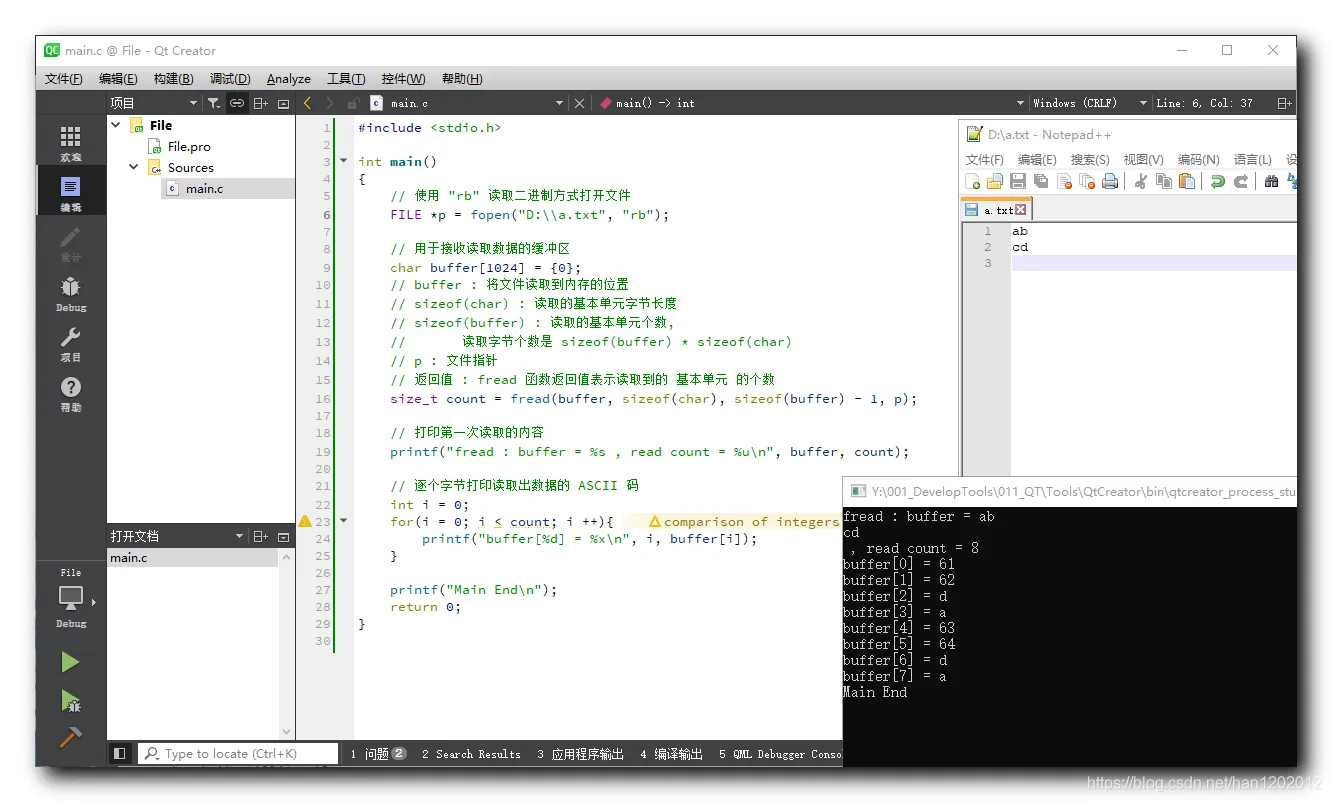Click the Notepad++ Save All icon
The image size is (1332, 802).
click(1041, 181)
